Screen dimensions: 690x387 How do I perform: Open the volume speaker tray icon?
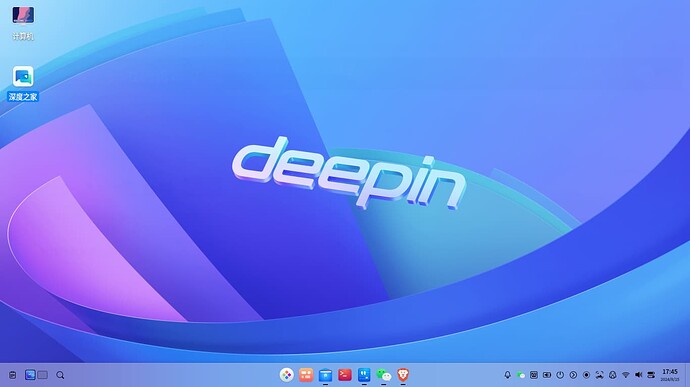pyautogui.click(x=639, y=375)
